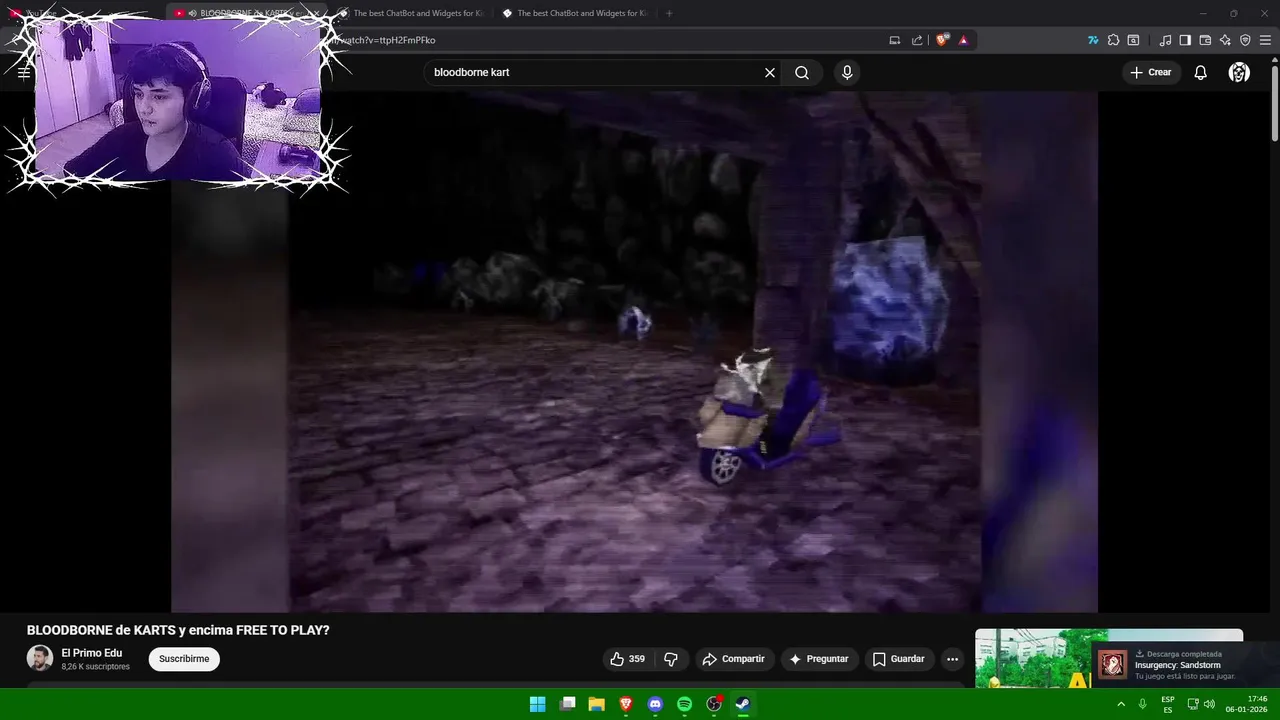Screen dimensions: 1280x720
Task: Open the Brave Wallet icon
Action: (x=1205, y=40)
